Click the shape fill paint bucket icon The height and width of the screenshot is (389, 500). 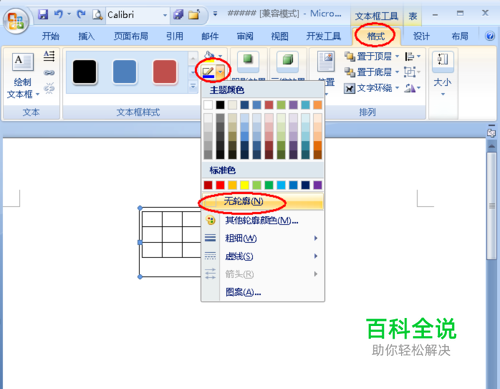click(x=209, y=56)
